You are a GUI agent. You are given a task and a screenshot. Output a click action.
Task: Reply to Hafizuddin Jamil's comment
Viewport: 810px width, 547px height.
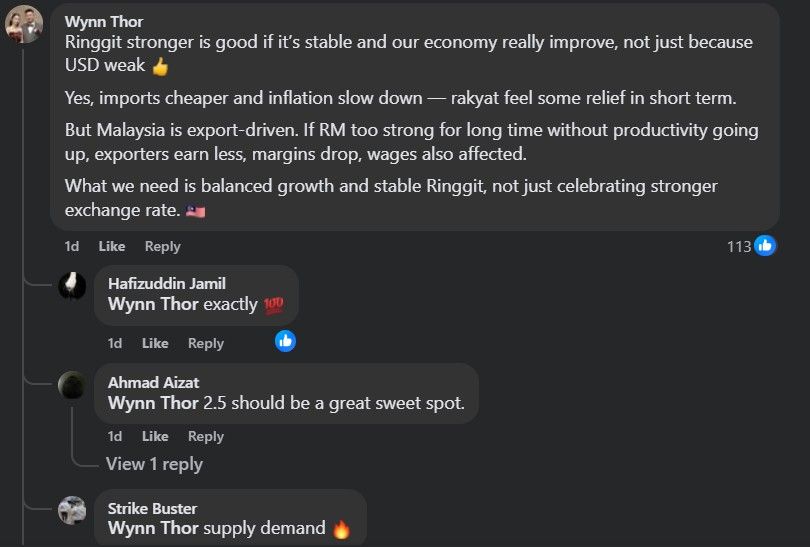tap(206, 343)
